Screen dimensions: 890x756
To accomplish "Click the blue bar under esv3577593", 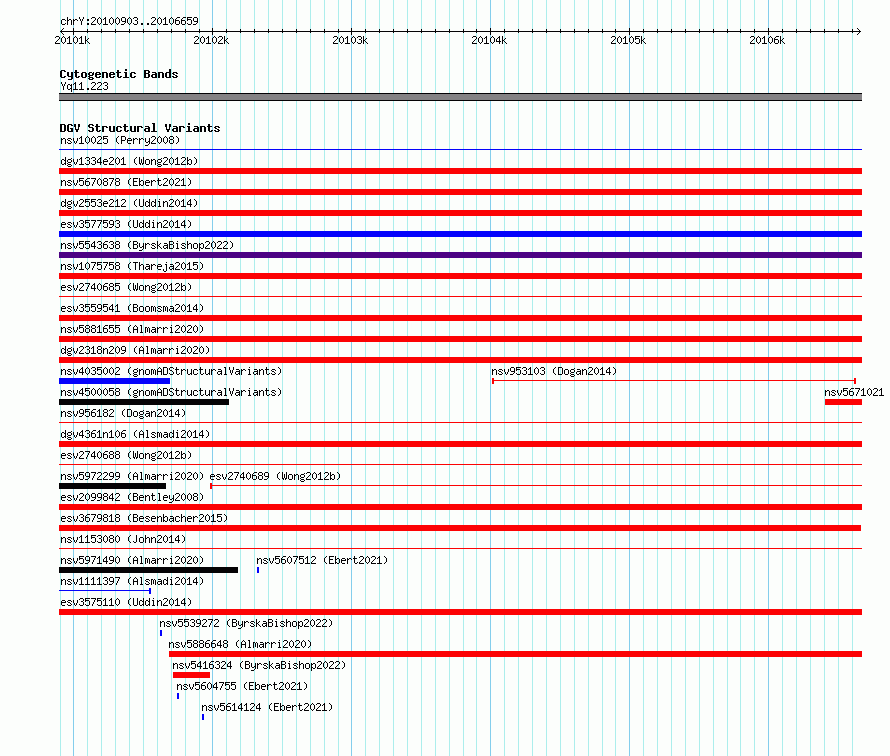I will [460, 234].
